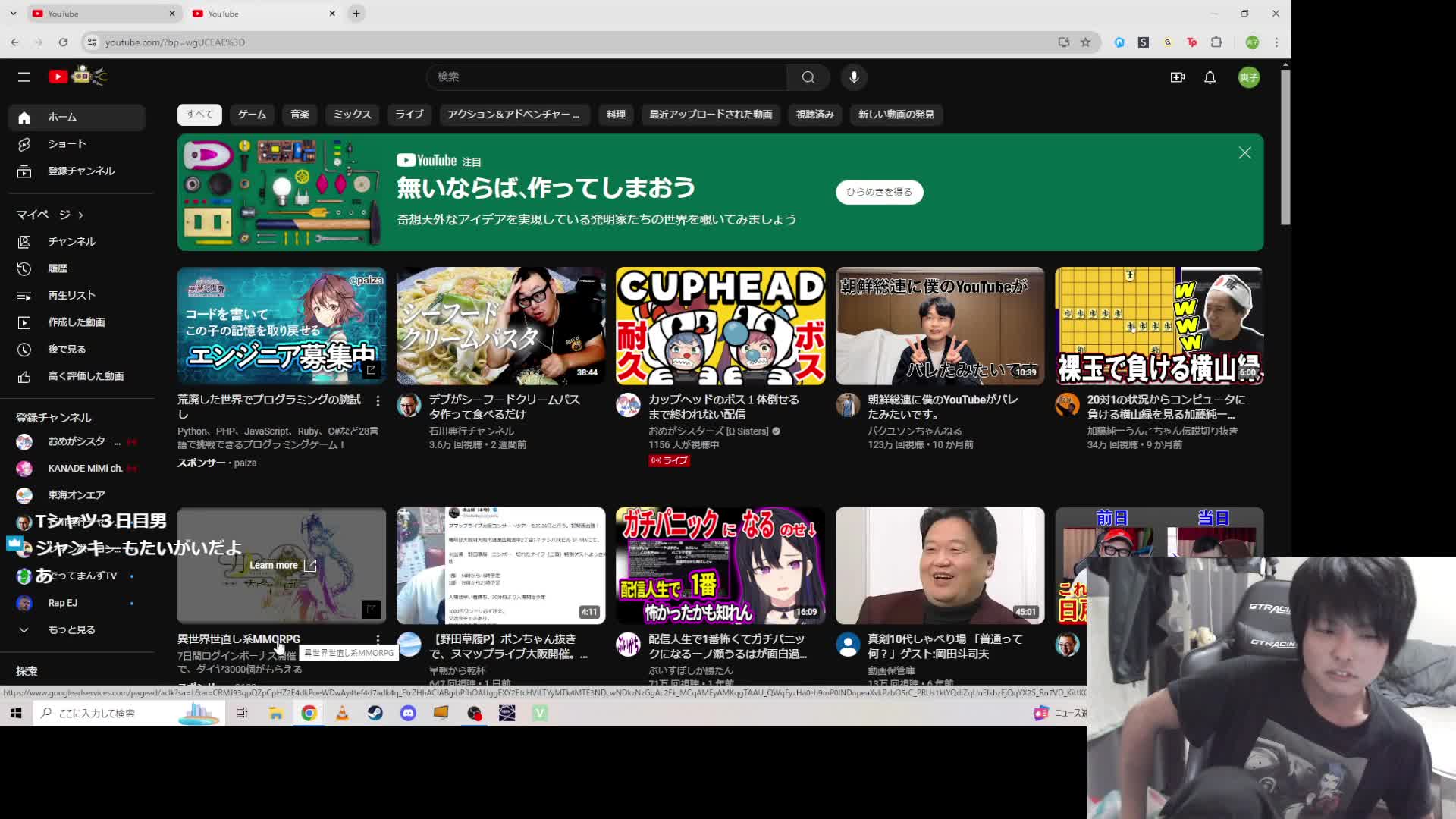Viewport: 1456px width, 819px height.
Task: Open Rap EJ subscription
Action: 77,603
